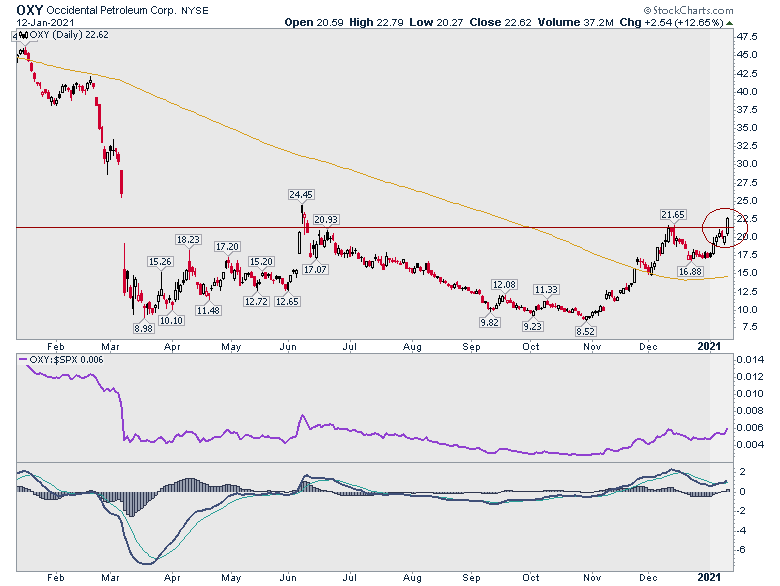Image resolution: width=780 pixels, height=586 pixels.
Task: Click the 0.014 ratio axis label
Action: click(x=750, y=360)
